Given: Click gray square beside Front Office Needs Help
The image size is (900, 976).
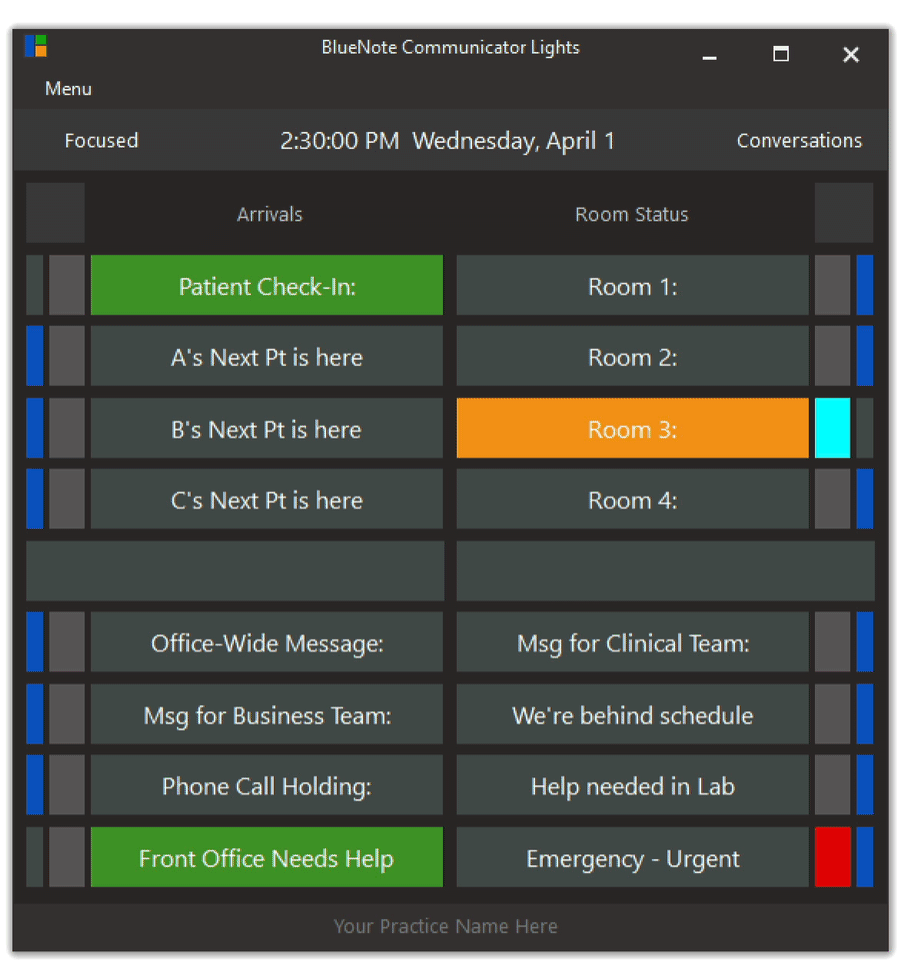Looking at the screenshot, I should point(67,858).
